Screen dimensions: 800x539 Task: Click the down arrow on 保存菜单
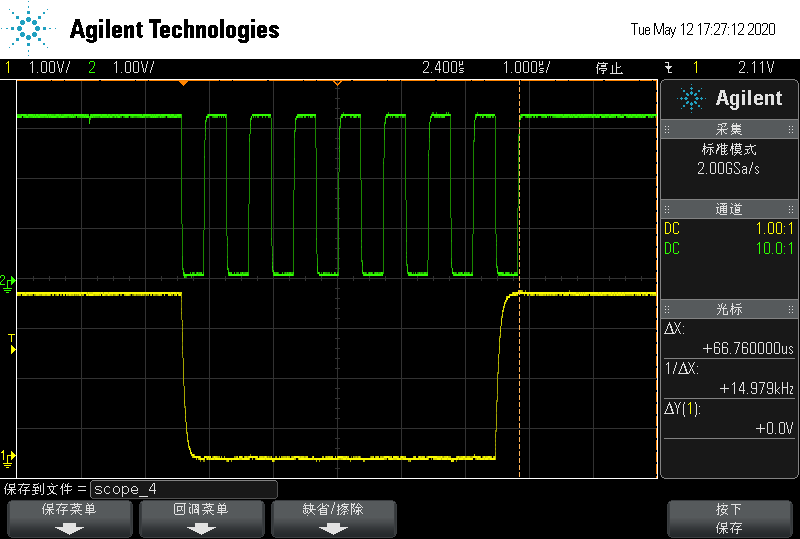(69, 530)
